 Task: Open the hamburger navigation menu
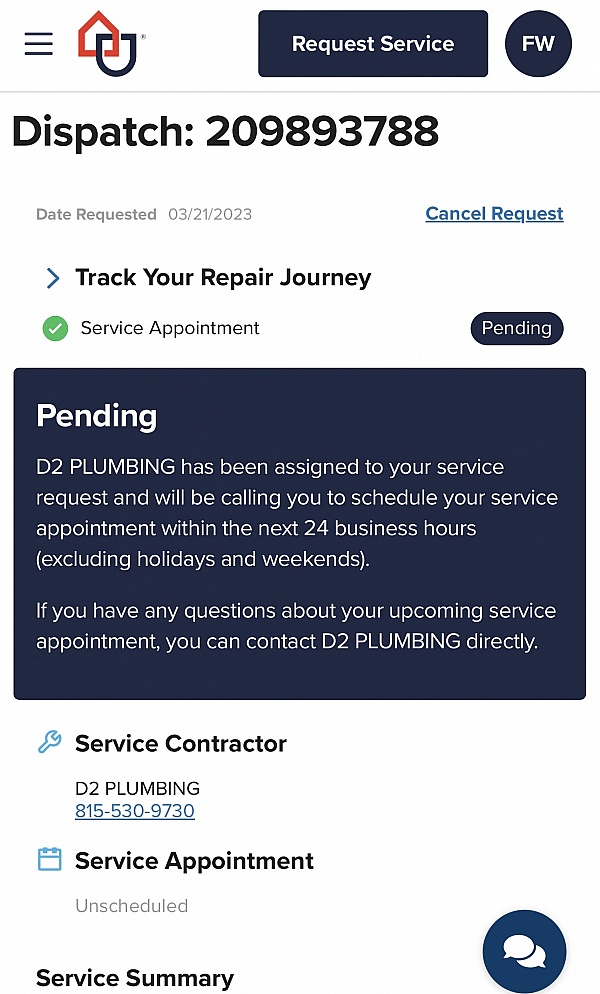[x=39, y=44]
